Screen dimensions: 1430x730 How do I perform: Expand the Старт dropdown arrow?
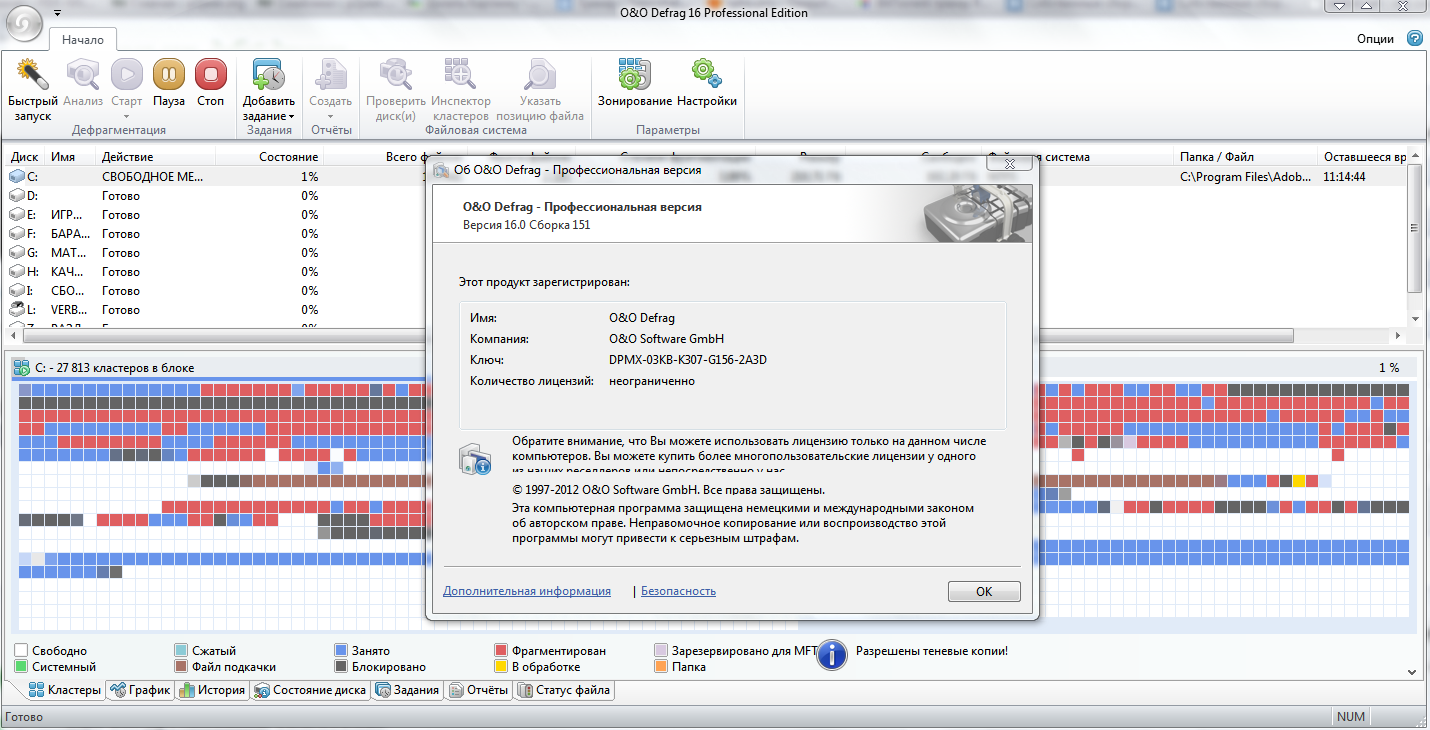127,116
